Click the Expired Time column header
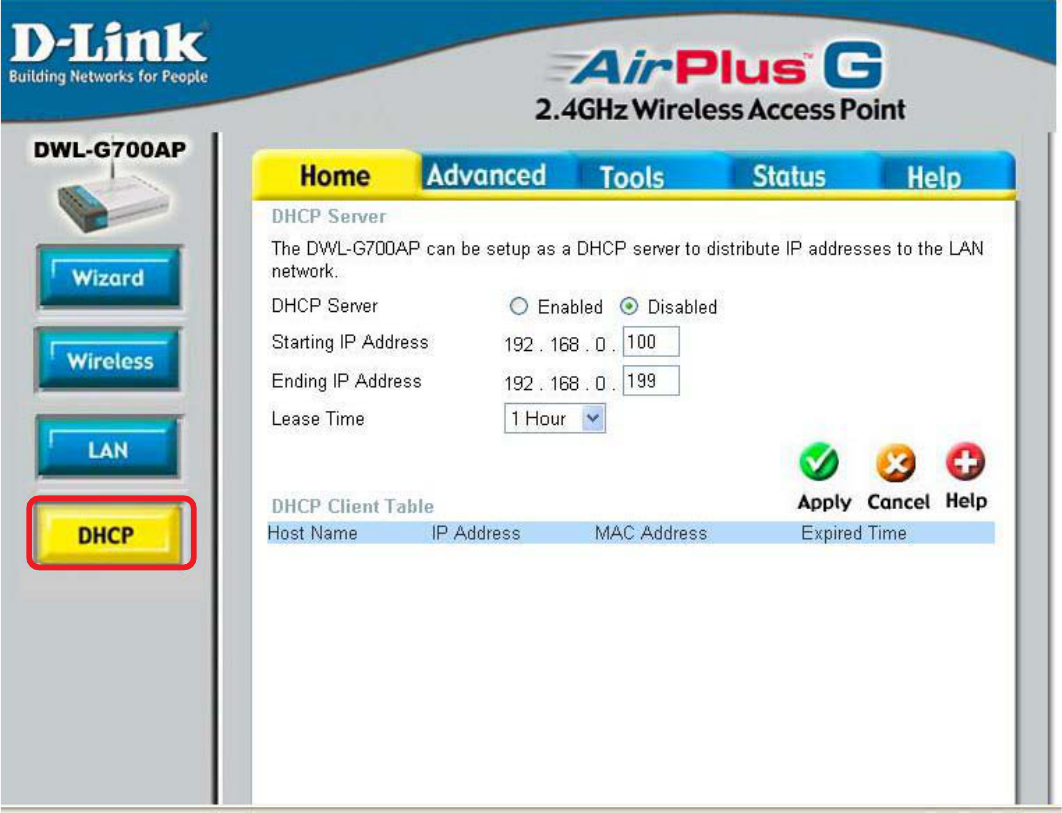Image resolution: width=1062 pixels, height=813 pixels. point(853,533)
